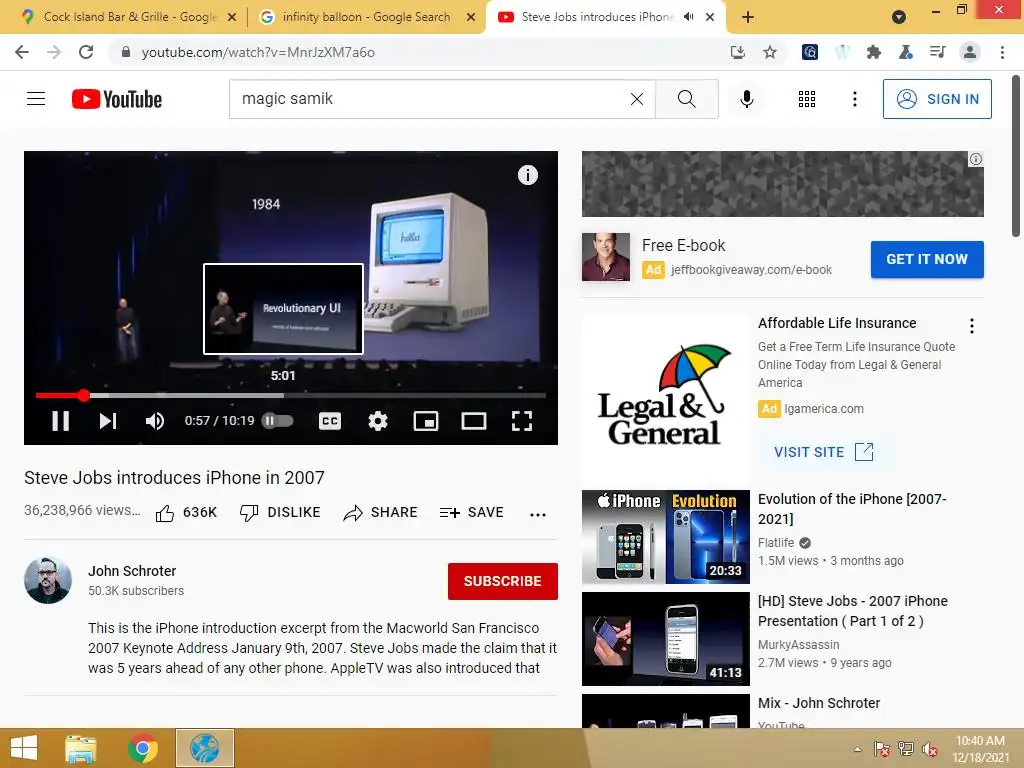1024x768 pixels.
Task: Skip to next video in player
Action: click(x=108, y=421)
